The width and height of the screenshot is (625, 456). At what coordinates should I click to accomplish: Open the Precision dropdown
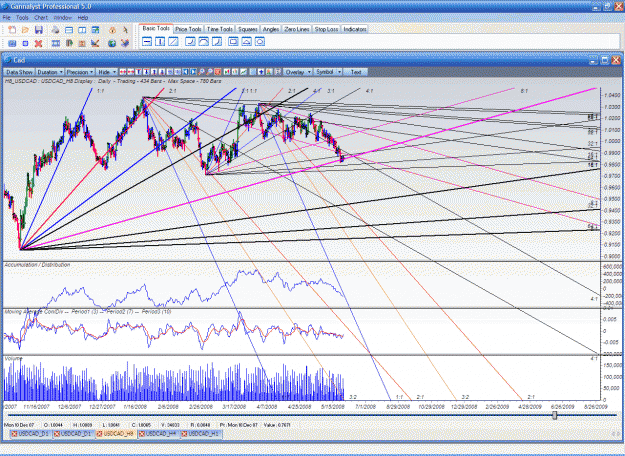pyautogui.click(x=80, y=72)
